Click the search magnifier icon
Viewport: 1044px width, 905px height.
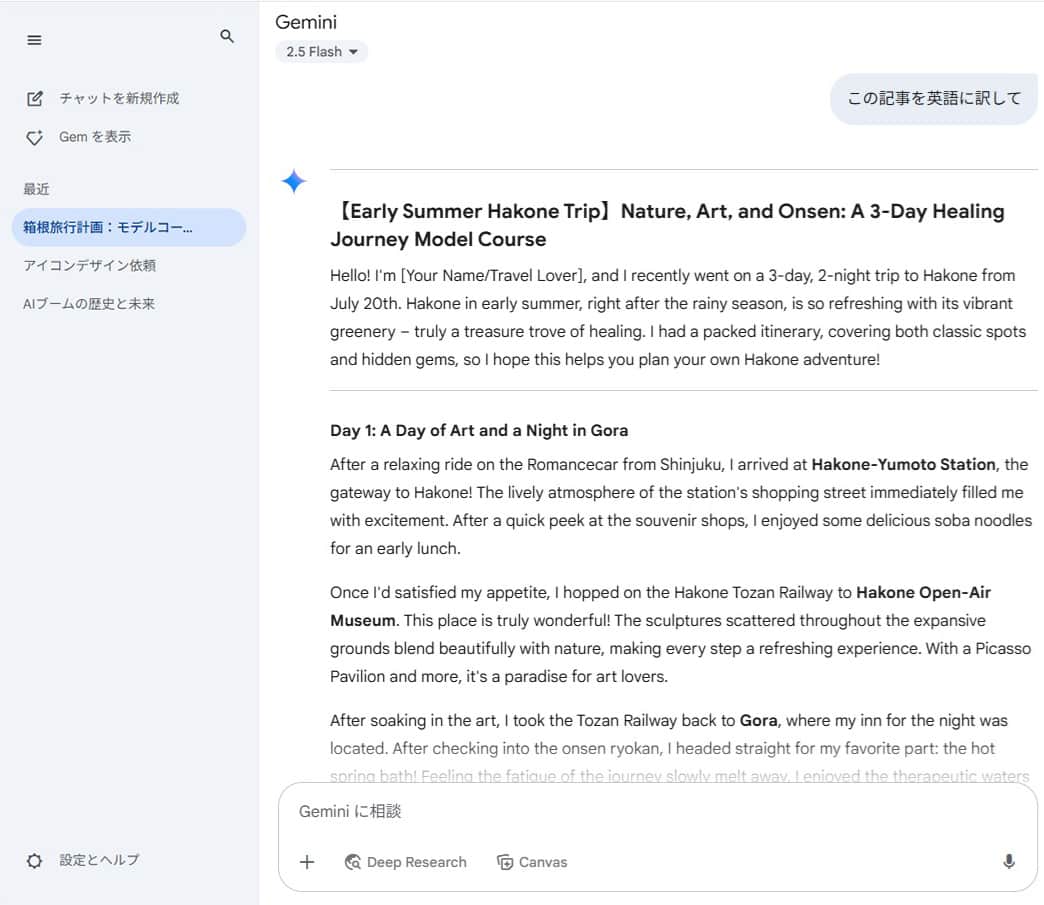(x=227, y=36)
